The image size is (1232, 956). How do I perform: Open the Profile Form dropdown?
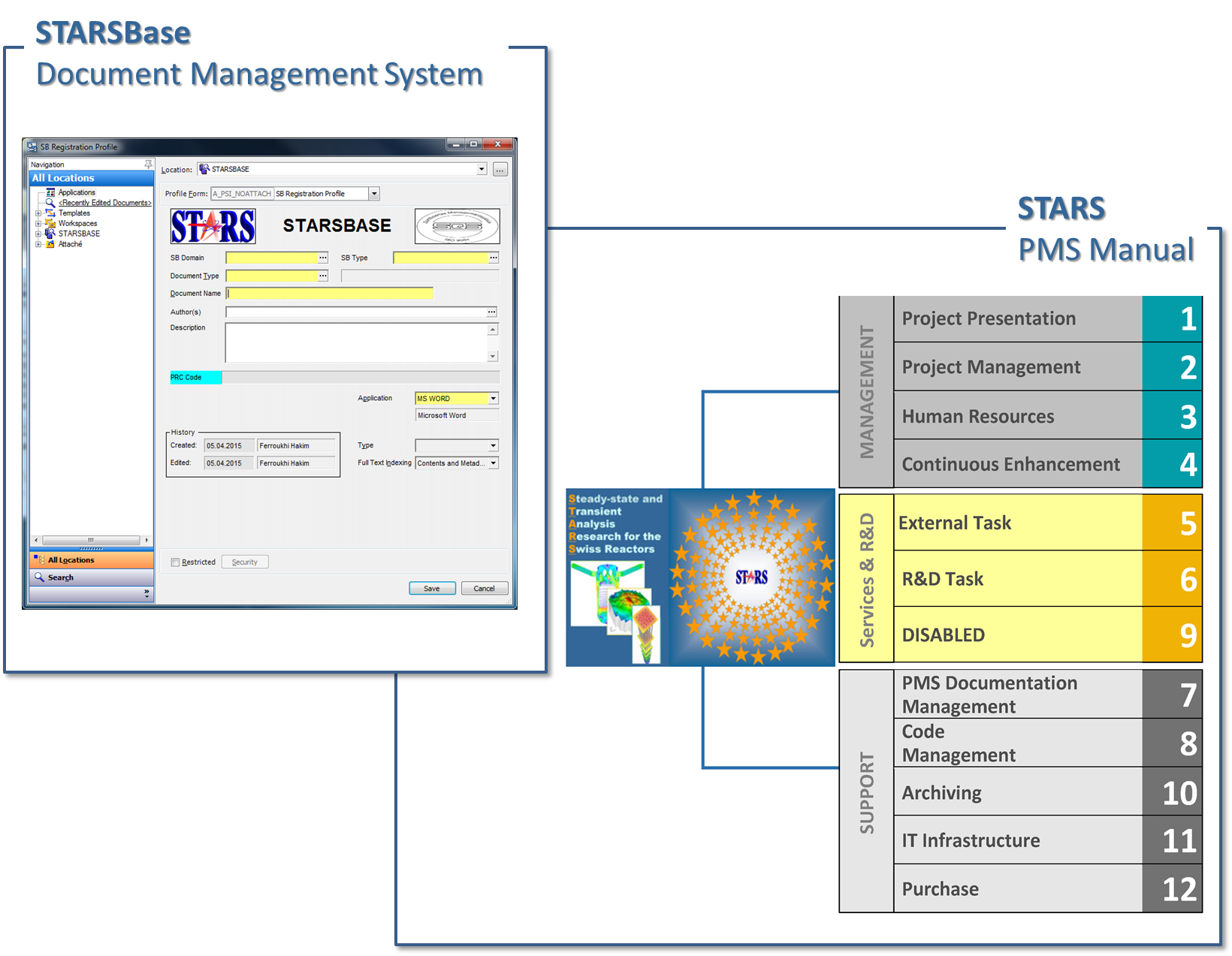(x=374, y=194)
